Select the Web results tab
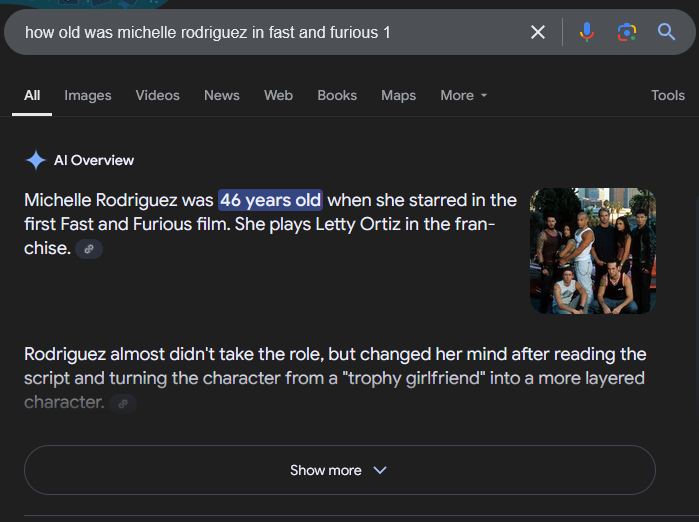Screen dimensions: 699x522 click(278, 95)
